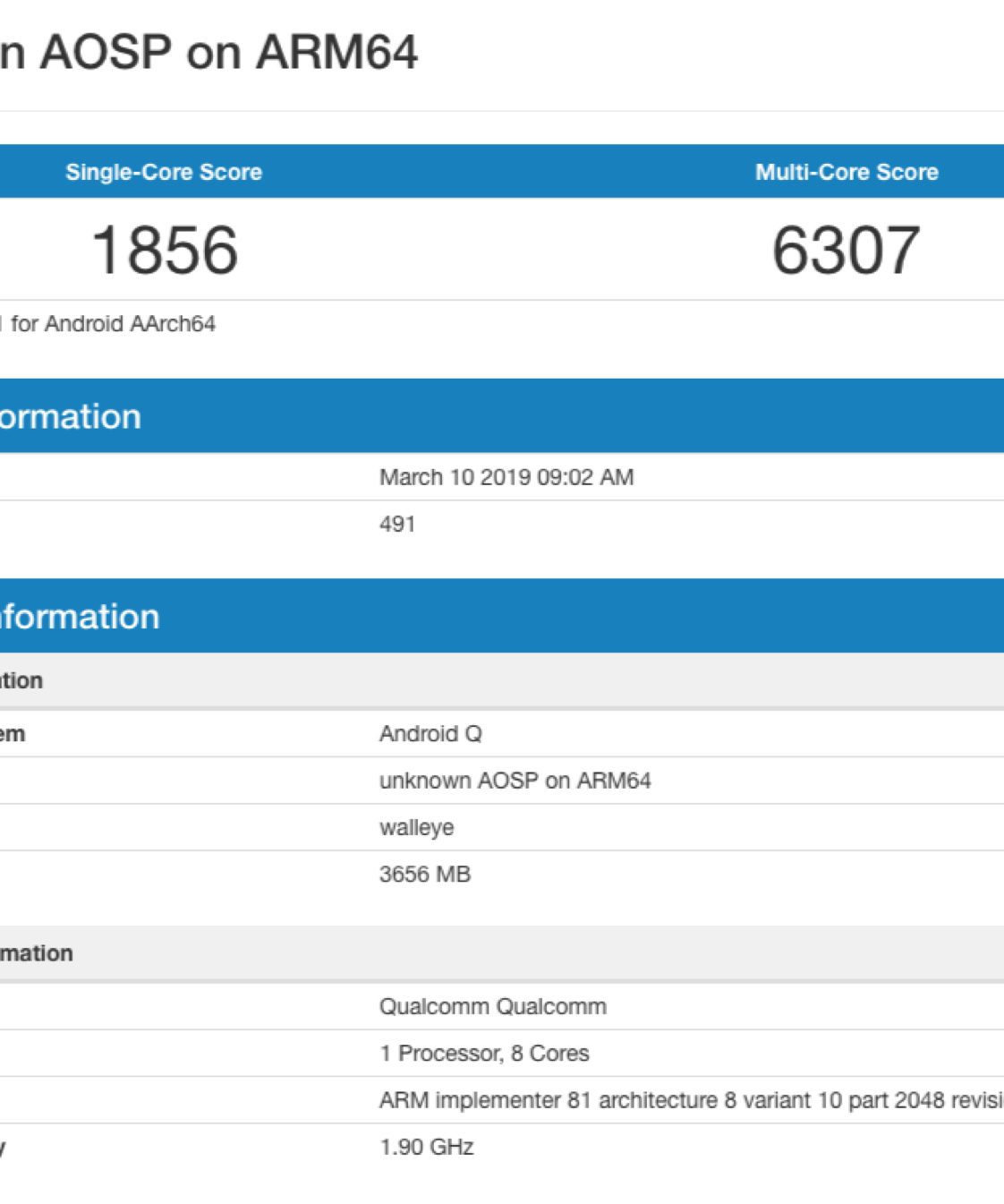Click the Operating System row label
Image resolution: width=1004 pixels, height=1204 pixels.
pyautogui.click(x=13, y=734)
